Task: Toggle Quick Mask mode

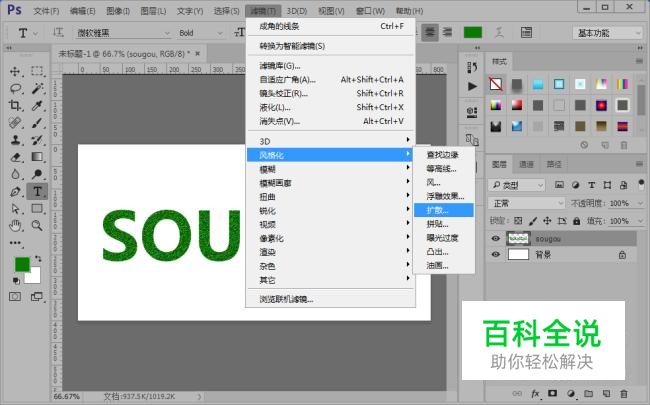Action: coord(15,296)
